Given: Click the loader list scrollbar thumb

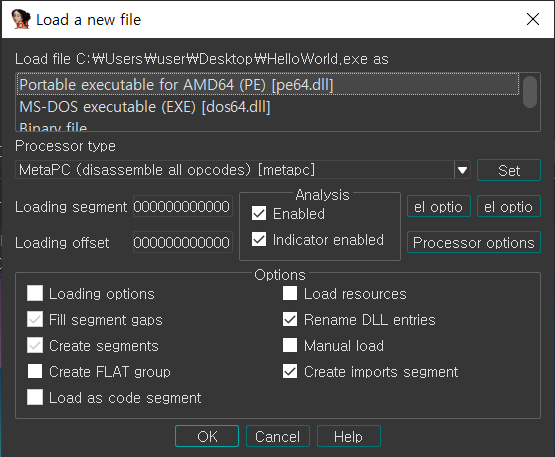Looking at the screenshot, I should pyautogui.click(x=530, y=92).
